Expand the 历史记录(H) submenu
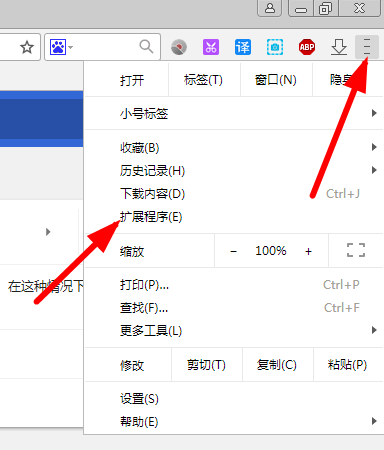Screen dimensions: 384x450 [x=234, y=171]
